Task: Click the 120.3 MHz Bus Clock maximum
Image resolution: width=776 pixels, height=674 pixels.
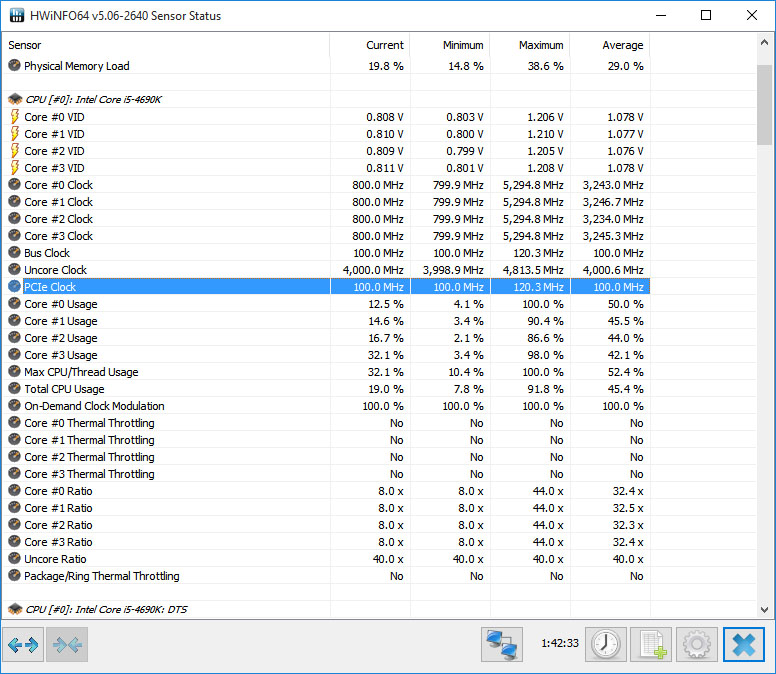Action: pos(538,253)
